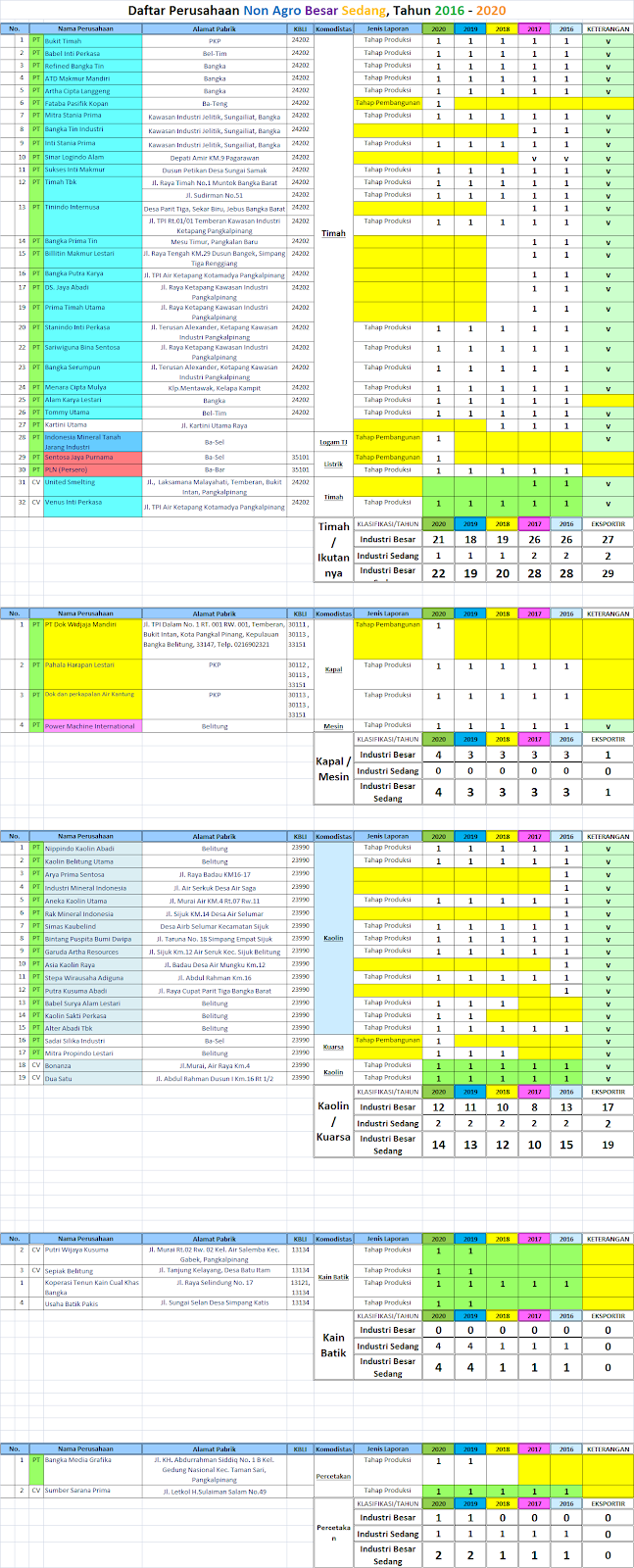Click the "Billitin Makmur Lestari" cell

(x=92, y=258)
